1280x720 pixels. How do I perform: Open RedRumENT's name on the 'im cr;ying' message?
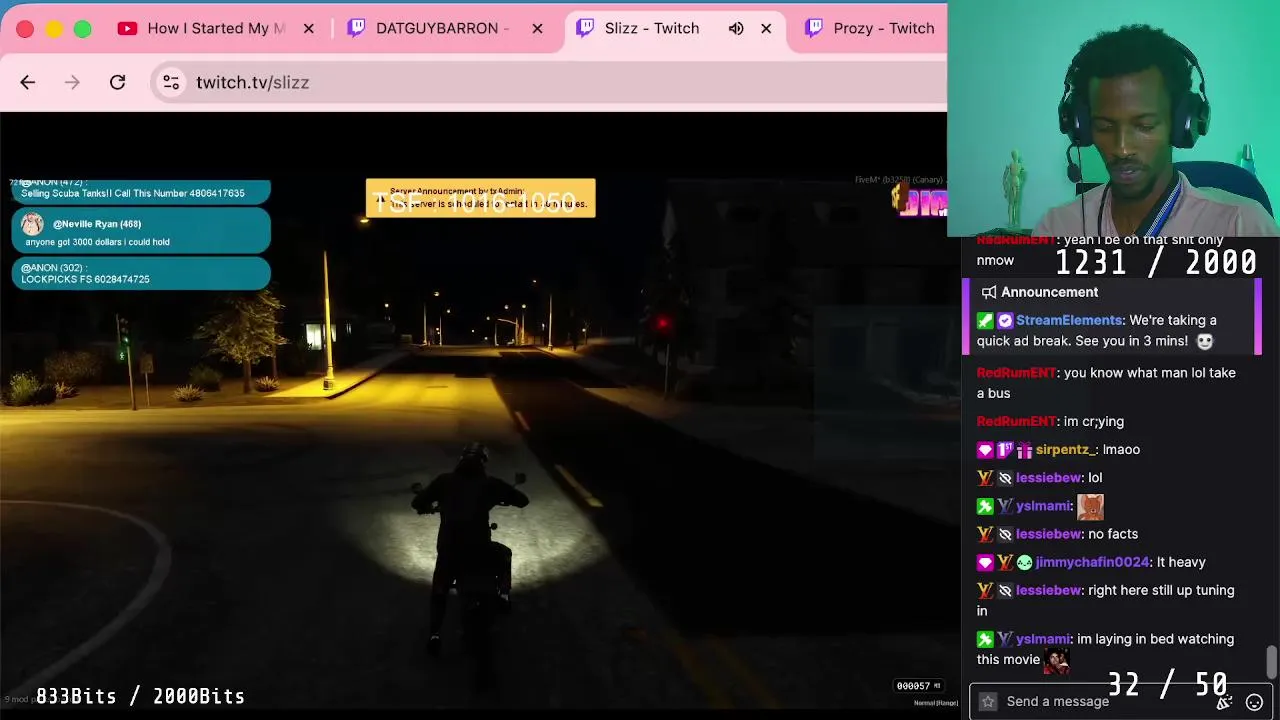pos(1016,421)
